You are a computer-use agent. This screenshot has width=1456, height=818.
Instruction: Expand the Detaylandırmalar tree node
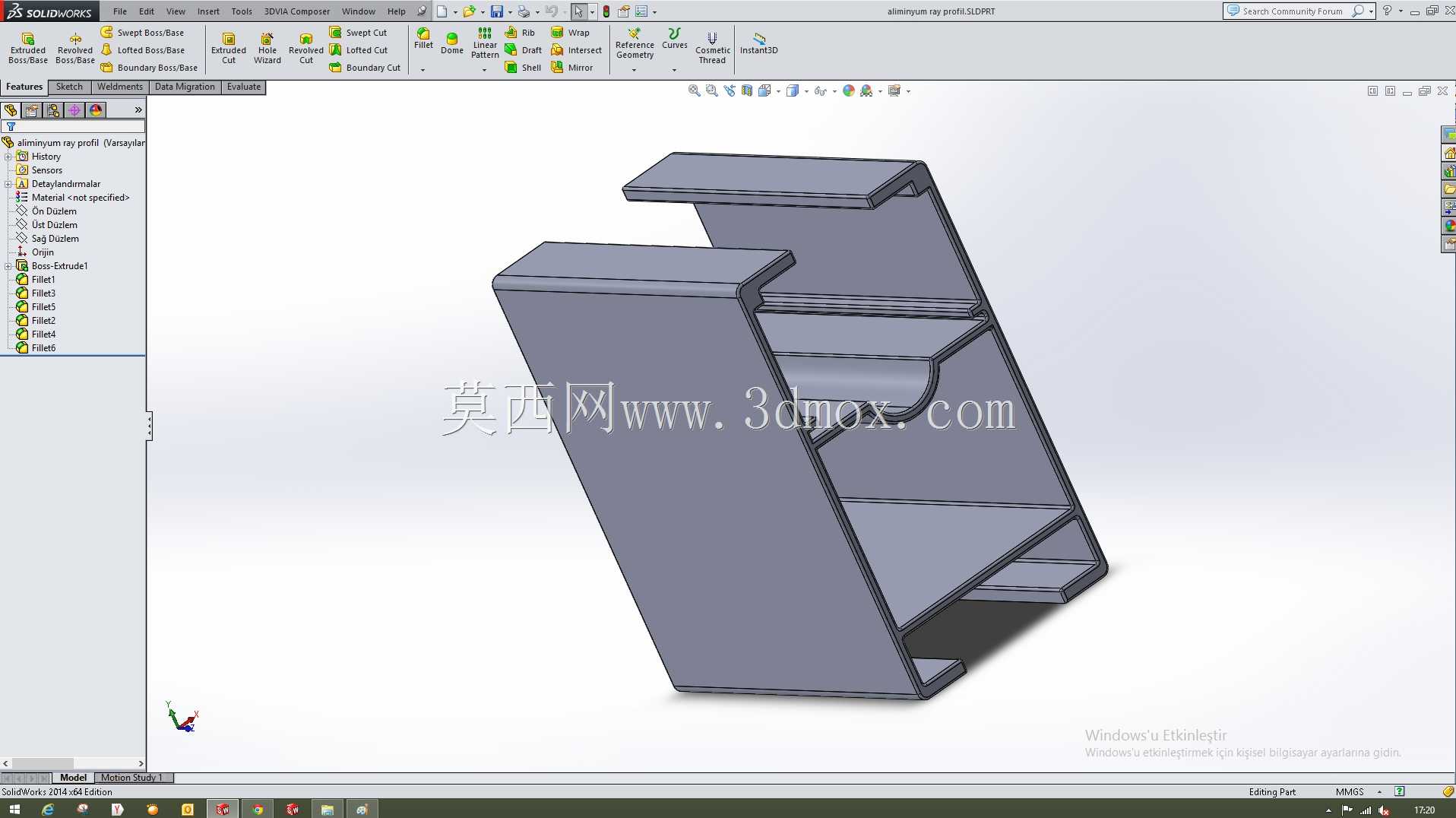[8, 184]
